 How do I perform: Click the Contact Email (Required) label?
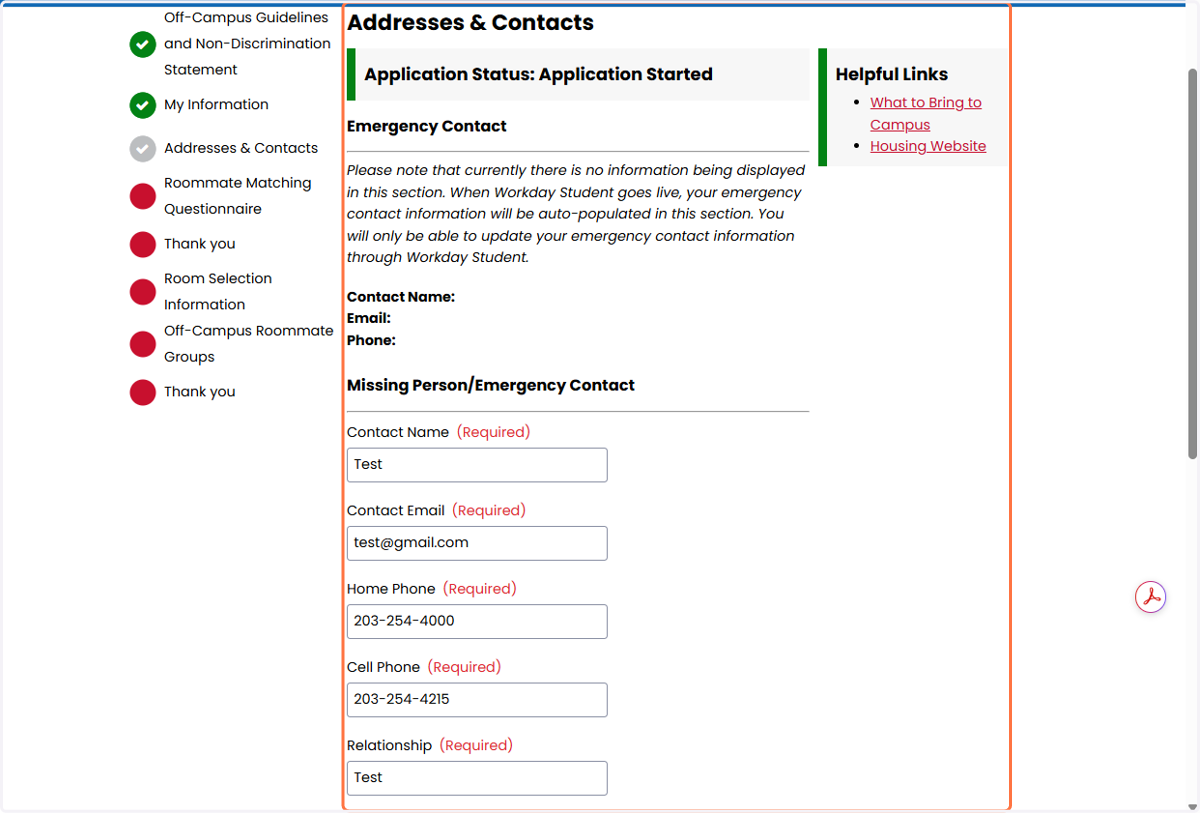[436, 510]
